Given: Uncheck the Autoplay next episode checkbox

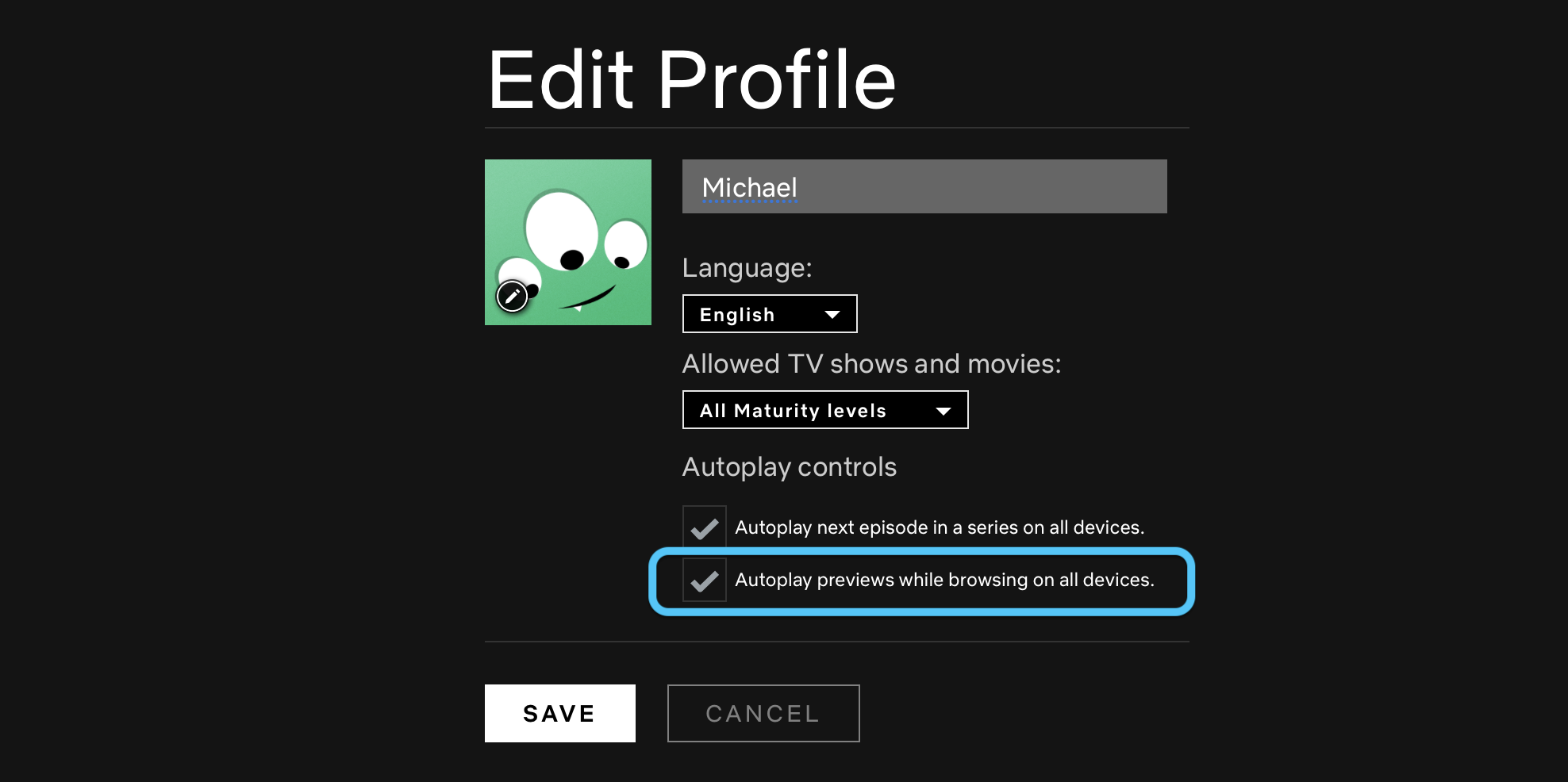Looking at the screenshot, I should click(x=704, y=527).
